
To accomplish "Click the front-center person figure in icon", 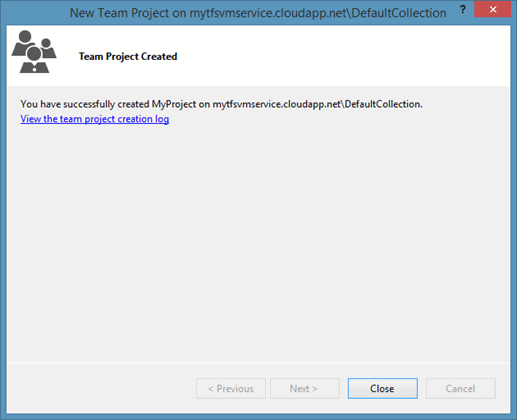I will (34, 60).
